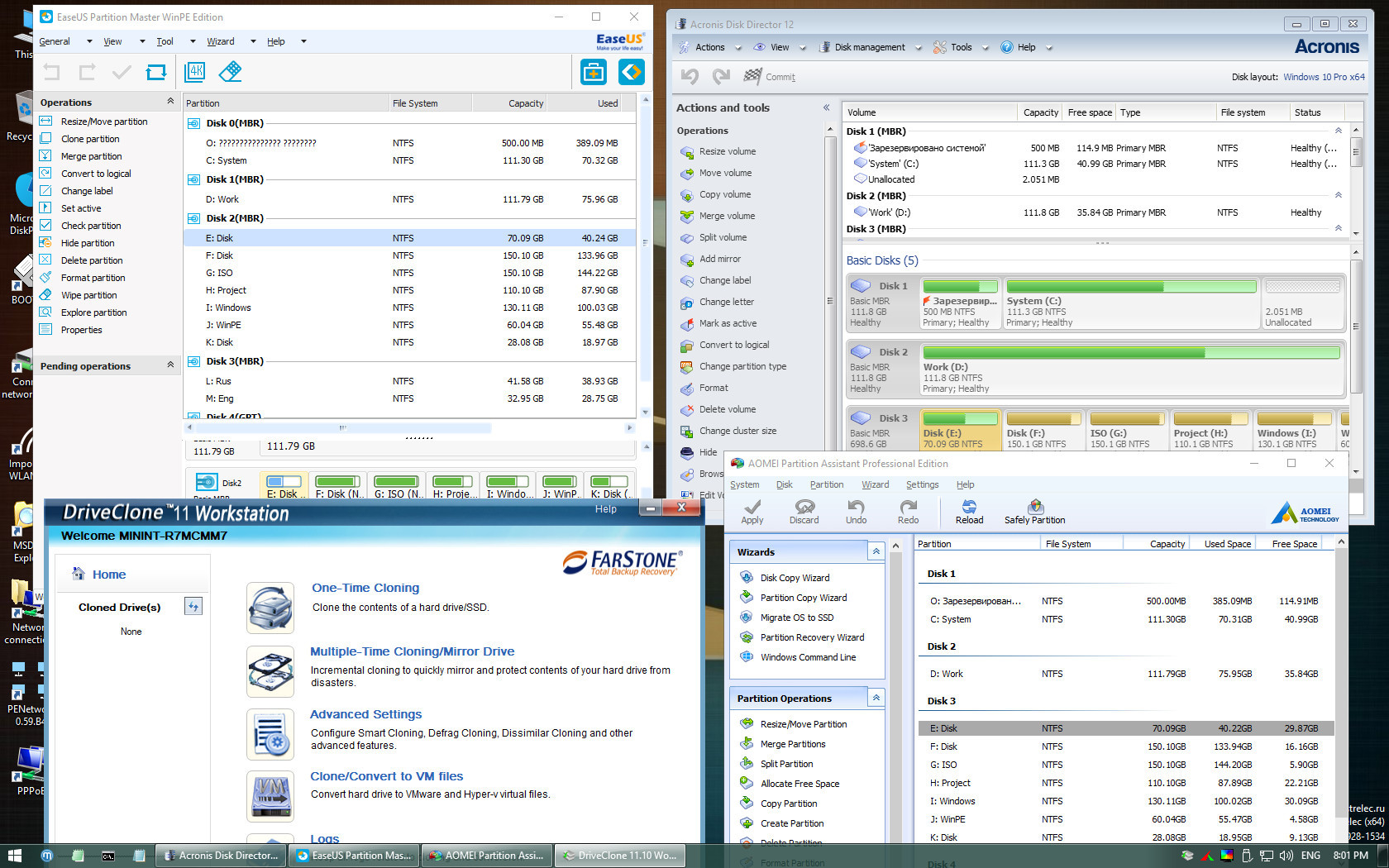The height and width of the screenshot is (868, 1389).
Task: Click Format icon in Acronis operations
Action: 686,389
